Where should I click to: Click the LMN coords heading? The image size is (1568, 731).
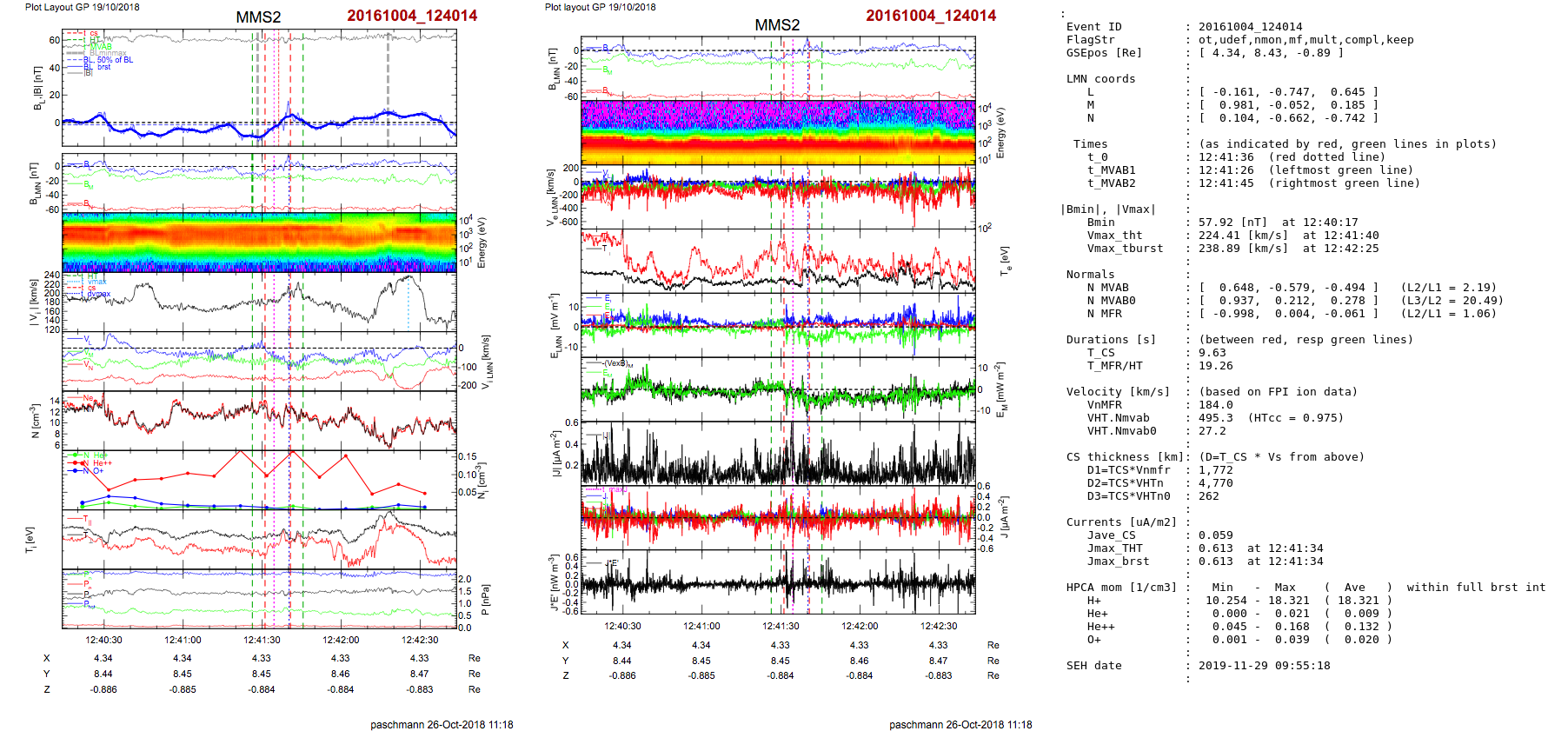tap(1100, 79)
